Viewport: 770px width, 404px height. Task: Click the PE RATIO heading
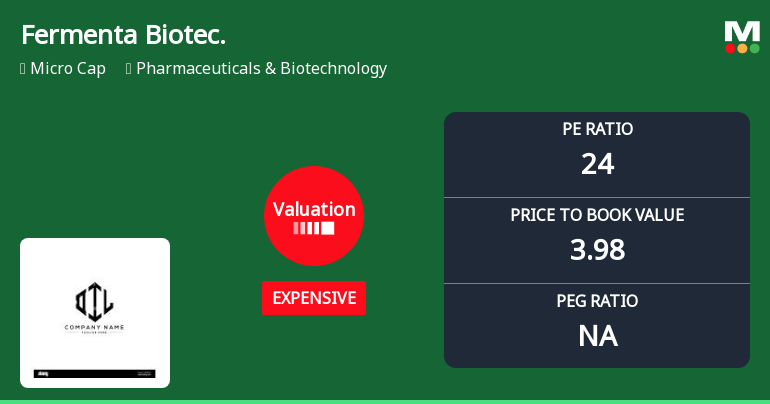(x=597, y=129)
